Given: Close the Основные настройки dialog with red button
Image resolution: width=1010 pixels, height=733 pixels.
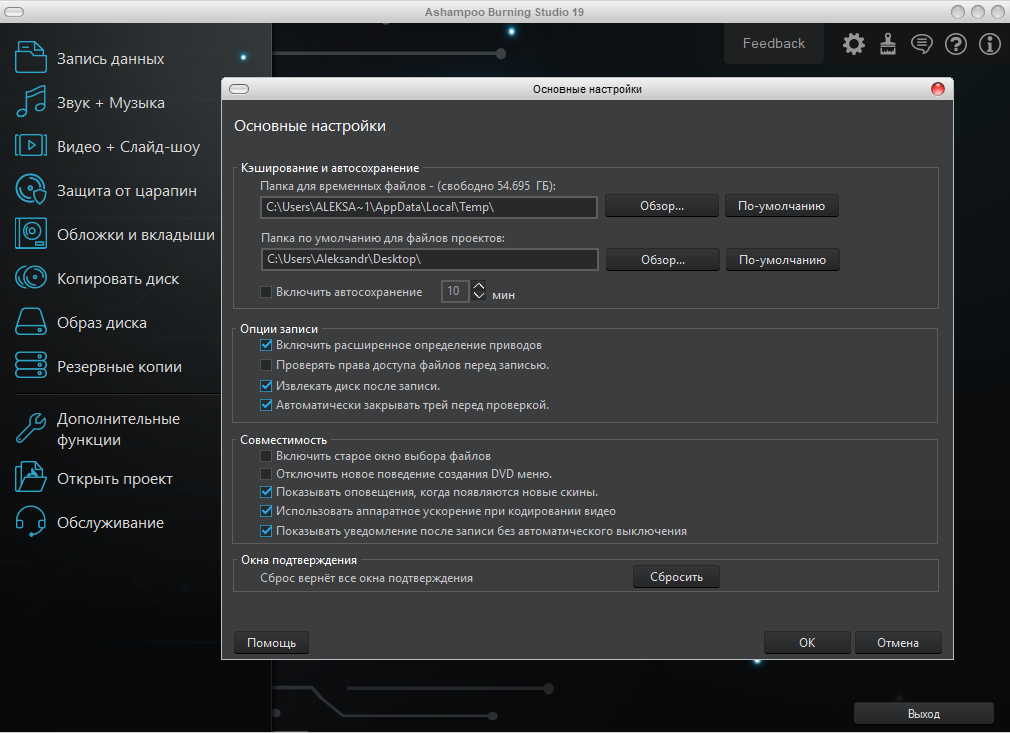Looking at the screenshot, I should 938,89.
